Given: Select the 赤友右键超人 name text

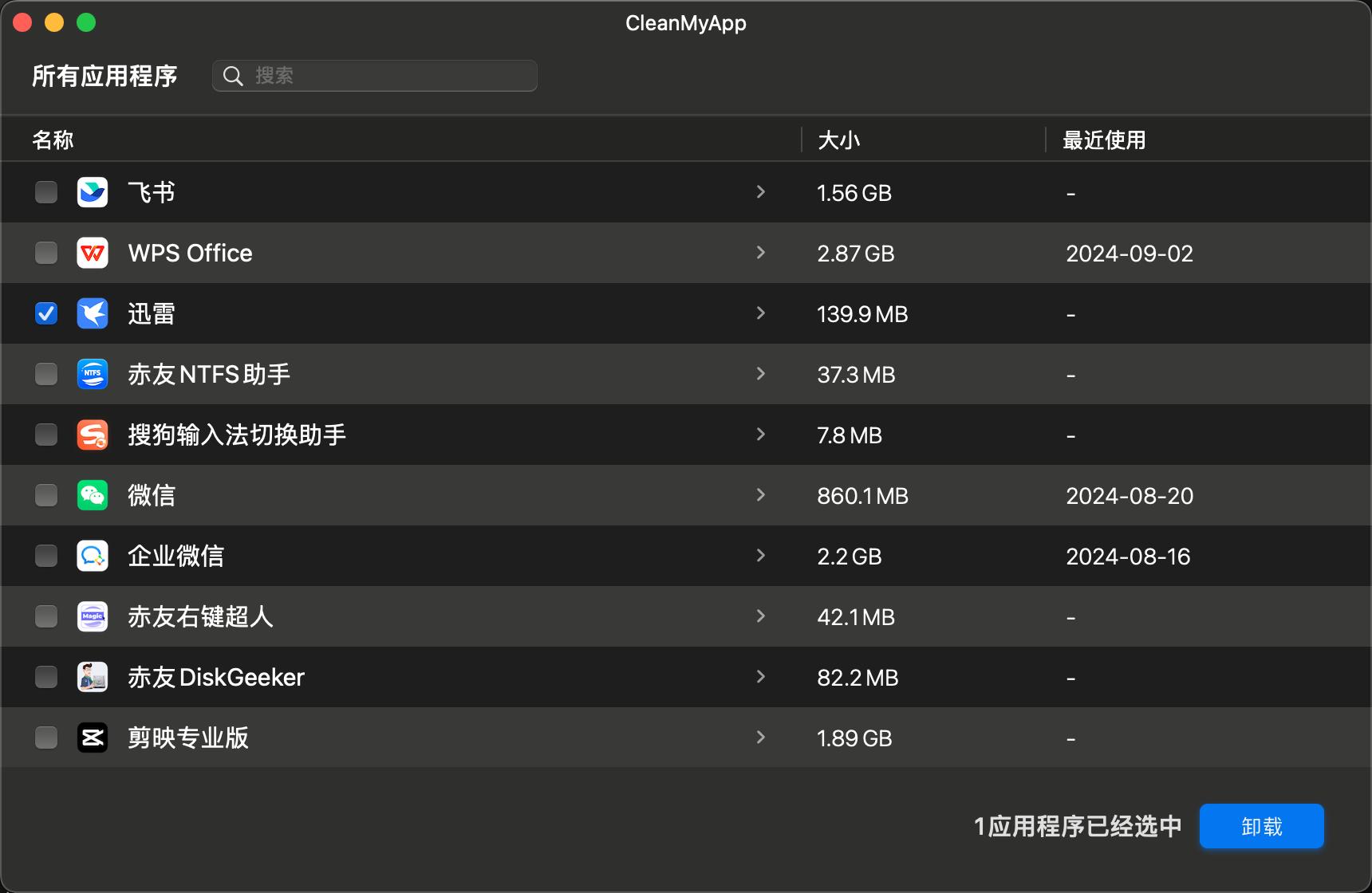Looking at the screenshot, I should tap(200, 616).
